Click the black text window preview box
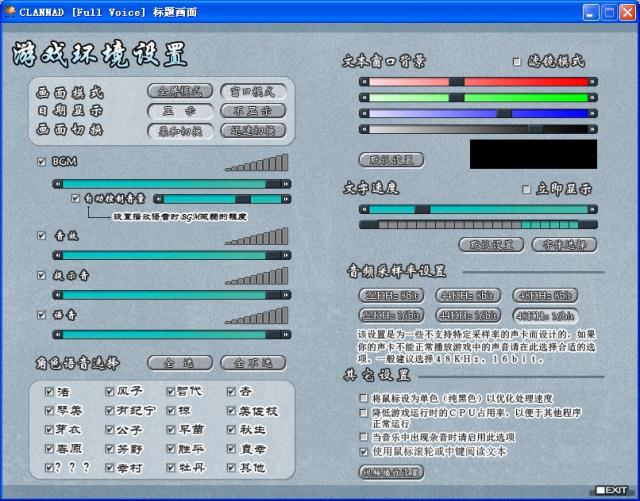Viewport: 640px width, 501px height. [533, 154]
